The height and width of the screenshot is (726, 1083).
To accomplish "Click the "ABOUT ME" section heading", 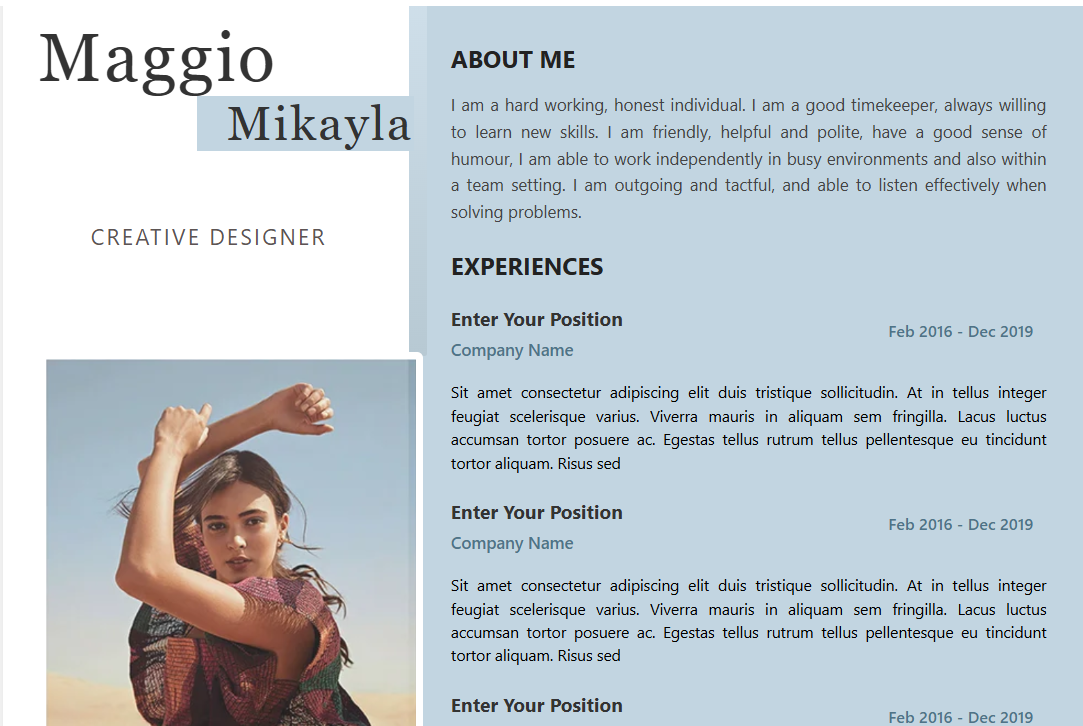I will click(513, 60).
